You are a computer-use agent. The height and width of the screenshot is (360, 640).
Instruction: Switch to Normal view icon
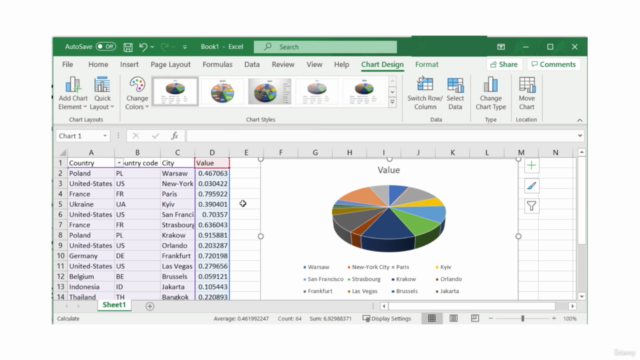(x=431, y=318)
